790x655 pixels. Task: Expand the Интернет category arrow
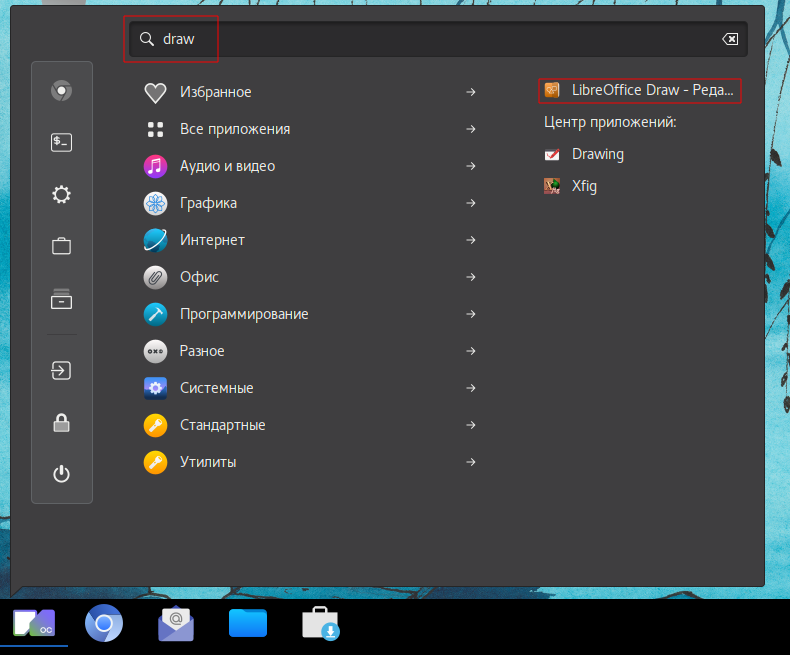coord(470,240)
